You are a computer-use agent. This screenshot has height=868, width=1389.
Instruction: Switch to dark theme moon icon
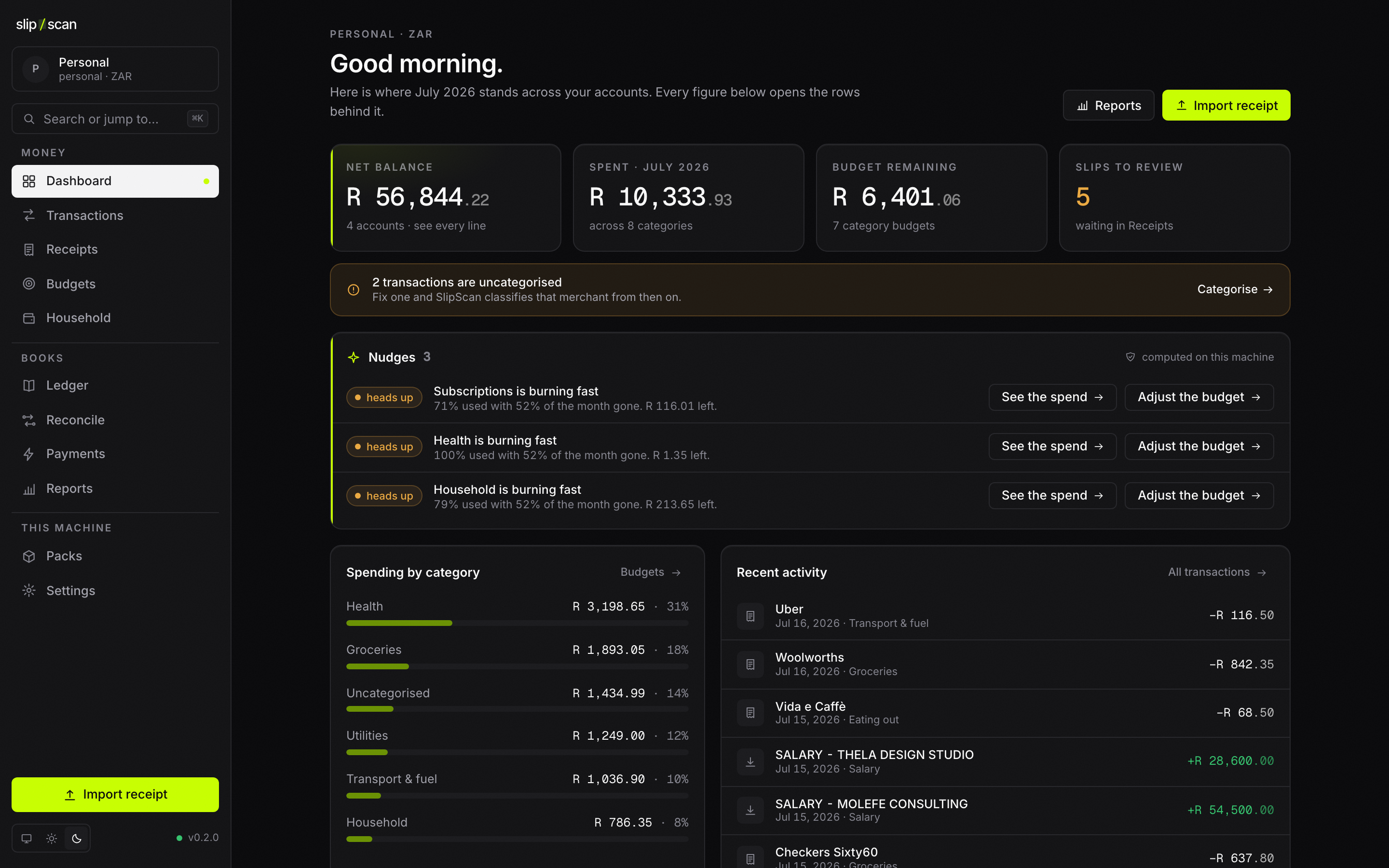click(x=77, y=838)
